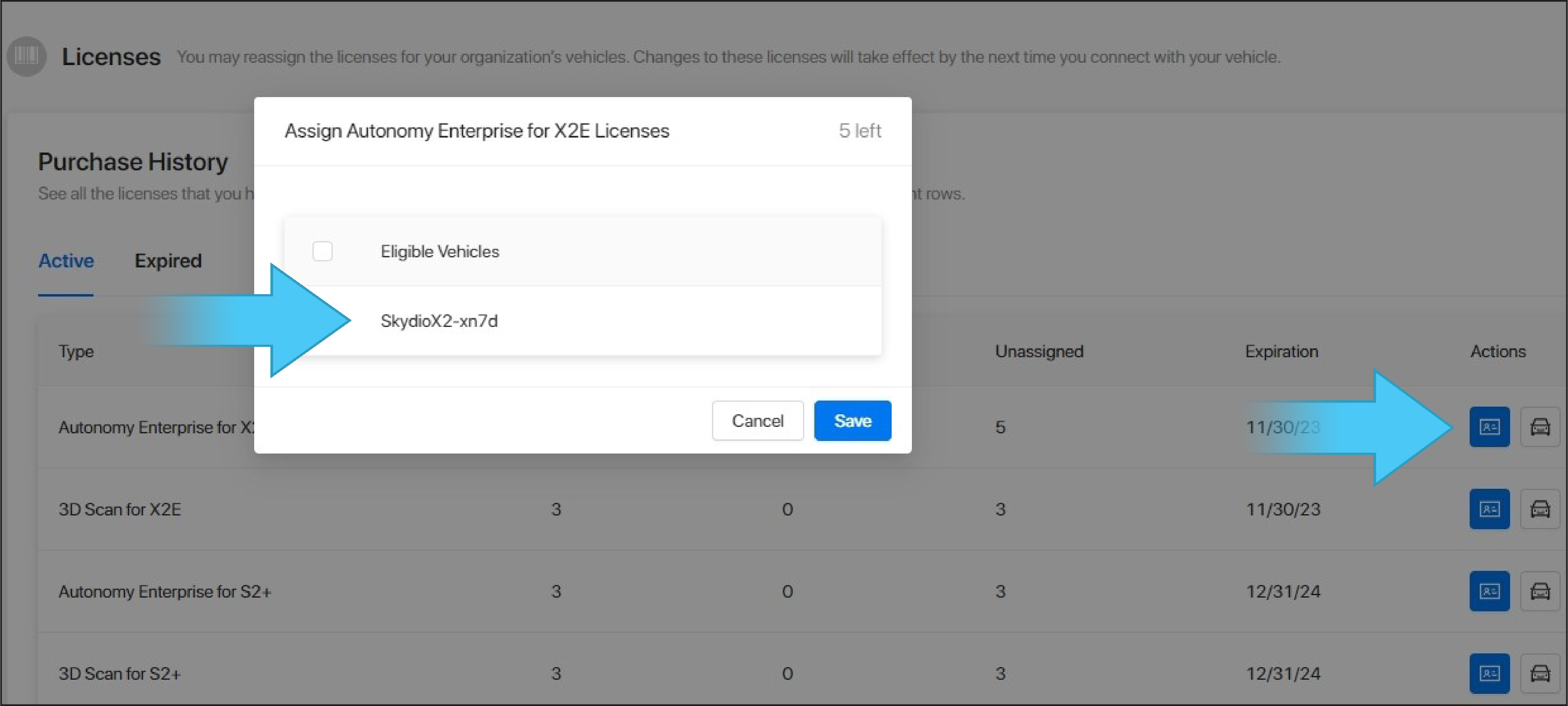1568x706 pixels.
Task: Open assign-user icon for Autonomy Enterprise S2+
Action: 1489,591
